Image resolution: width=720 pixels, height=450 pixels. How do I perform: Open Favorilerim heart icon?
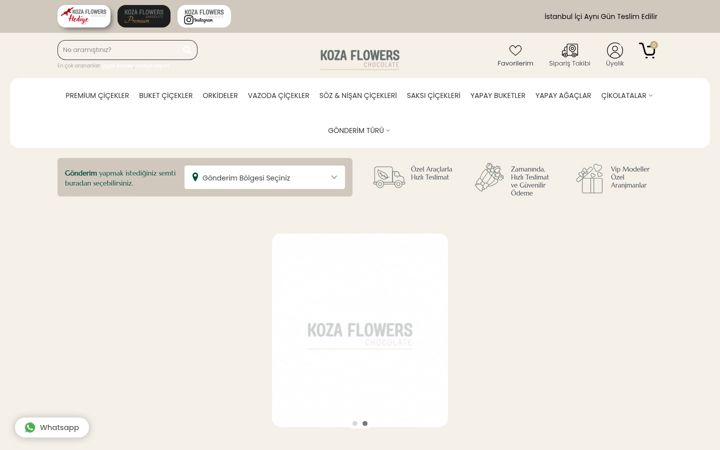tap(515, 50)
